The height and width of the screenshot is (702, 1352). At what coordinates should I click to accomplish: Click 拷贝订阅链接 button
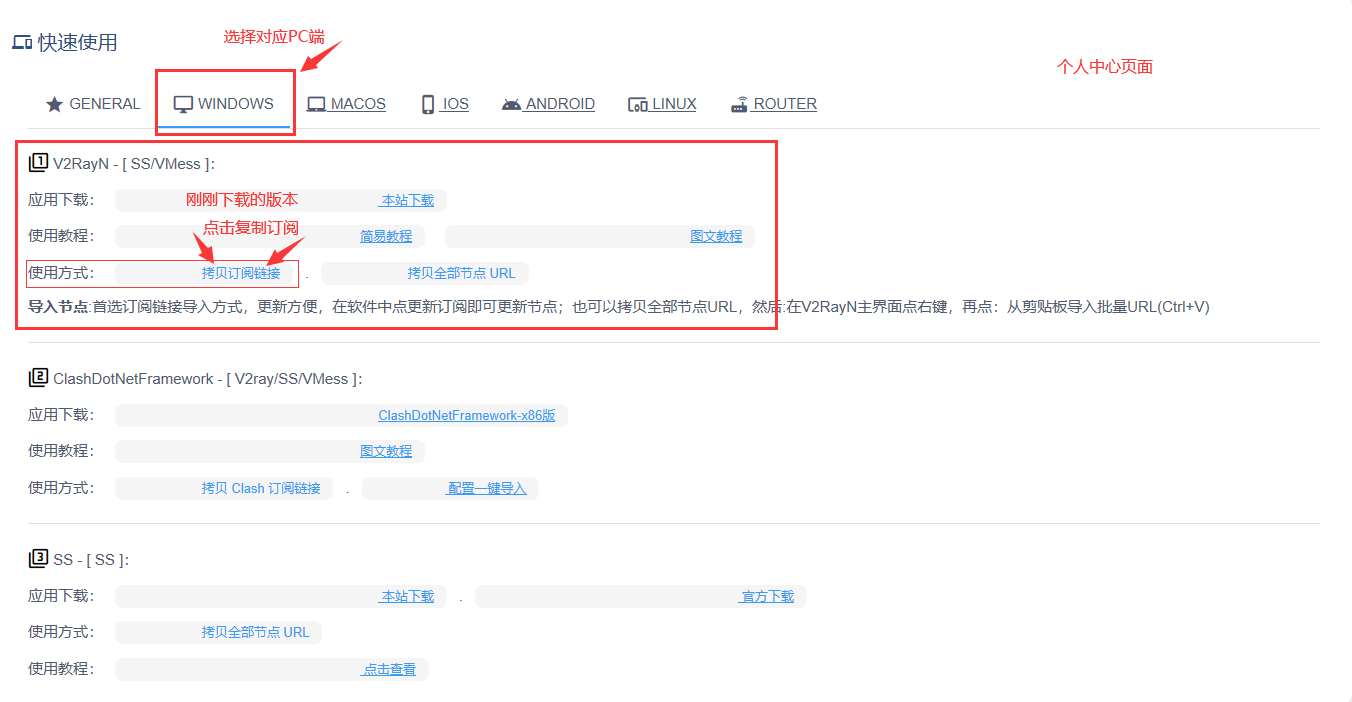click(x=241, y=273)
